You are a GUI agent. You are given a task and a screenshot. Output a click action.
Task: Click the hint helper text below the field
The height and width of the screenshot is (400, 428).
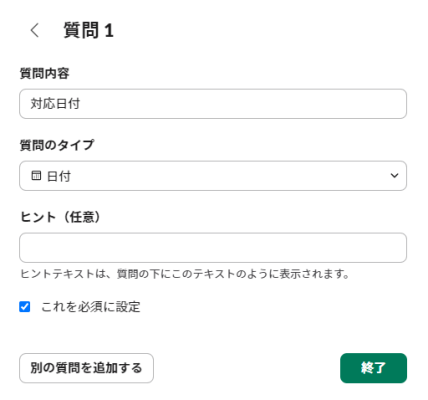tap(185, 274)
